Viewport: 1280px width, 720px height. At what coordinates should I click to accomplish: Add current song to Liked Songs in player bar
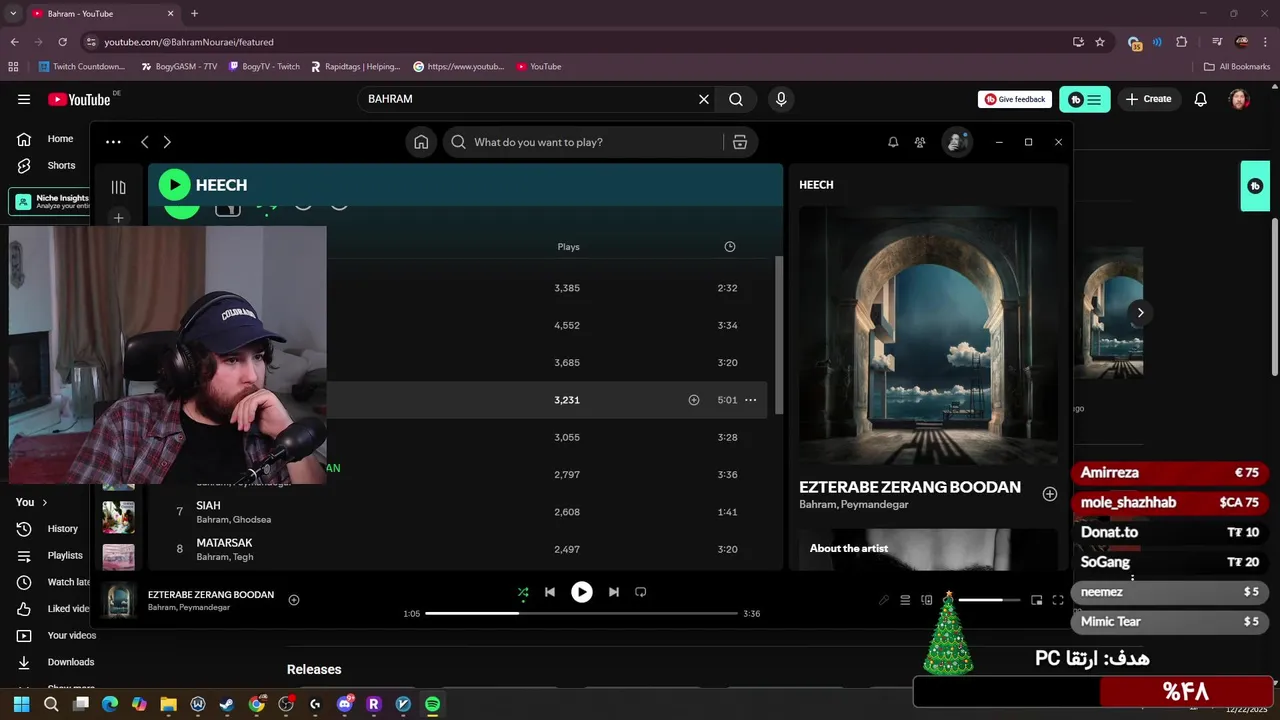(x=294, y=600)
